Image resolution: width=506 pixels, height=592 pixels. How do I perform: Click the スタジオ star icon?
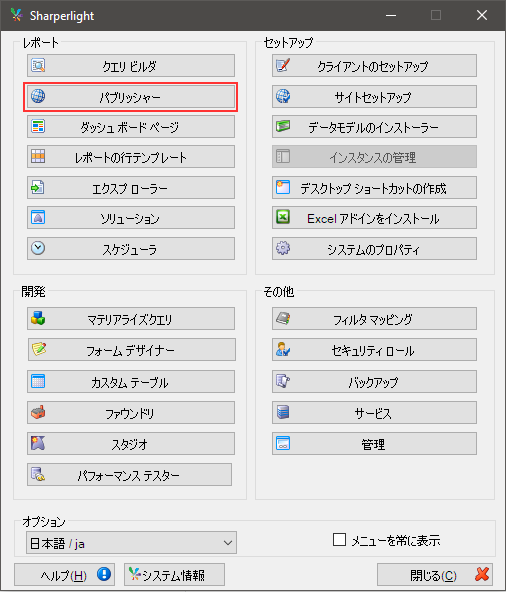click(38, 443)
